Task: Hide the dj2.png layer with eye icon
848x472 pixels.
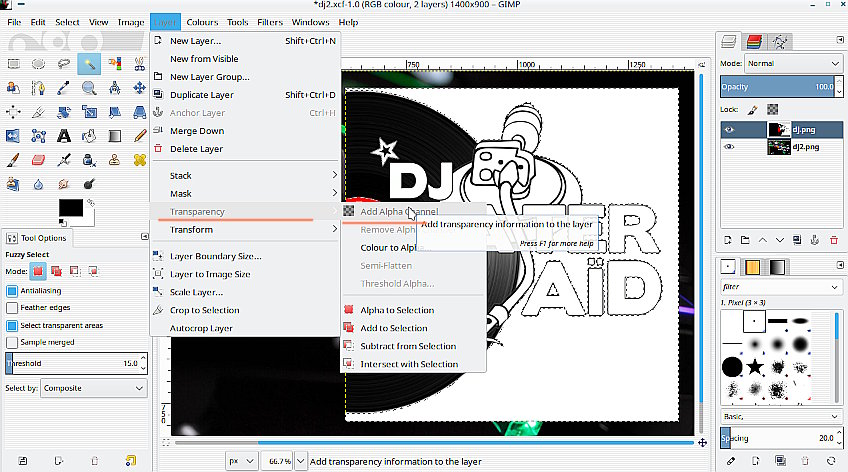Action: [728, 147]
